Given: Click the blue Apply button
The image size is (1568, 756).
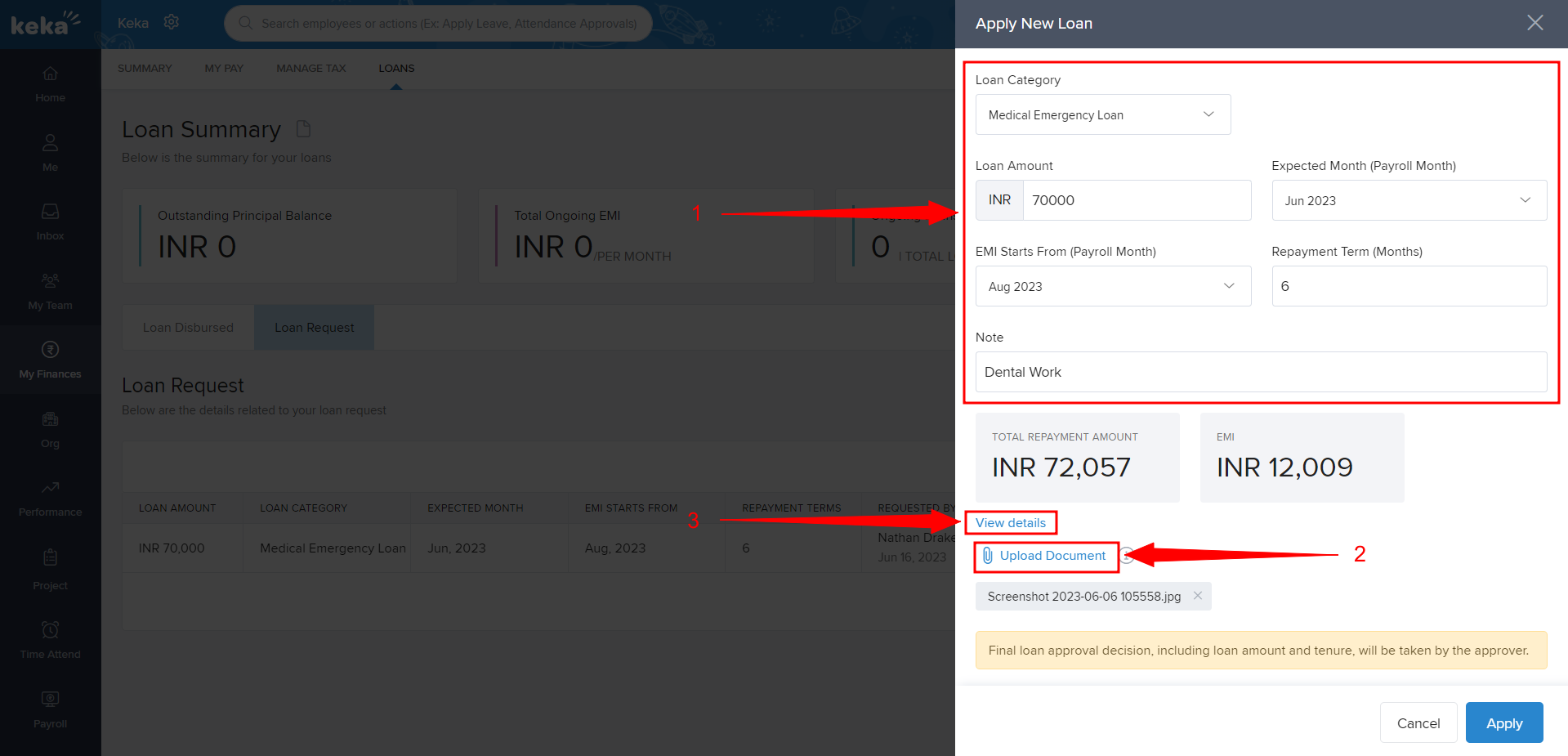Looking at the screenshot, I should (1503, 722).
